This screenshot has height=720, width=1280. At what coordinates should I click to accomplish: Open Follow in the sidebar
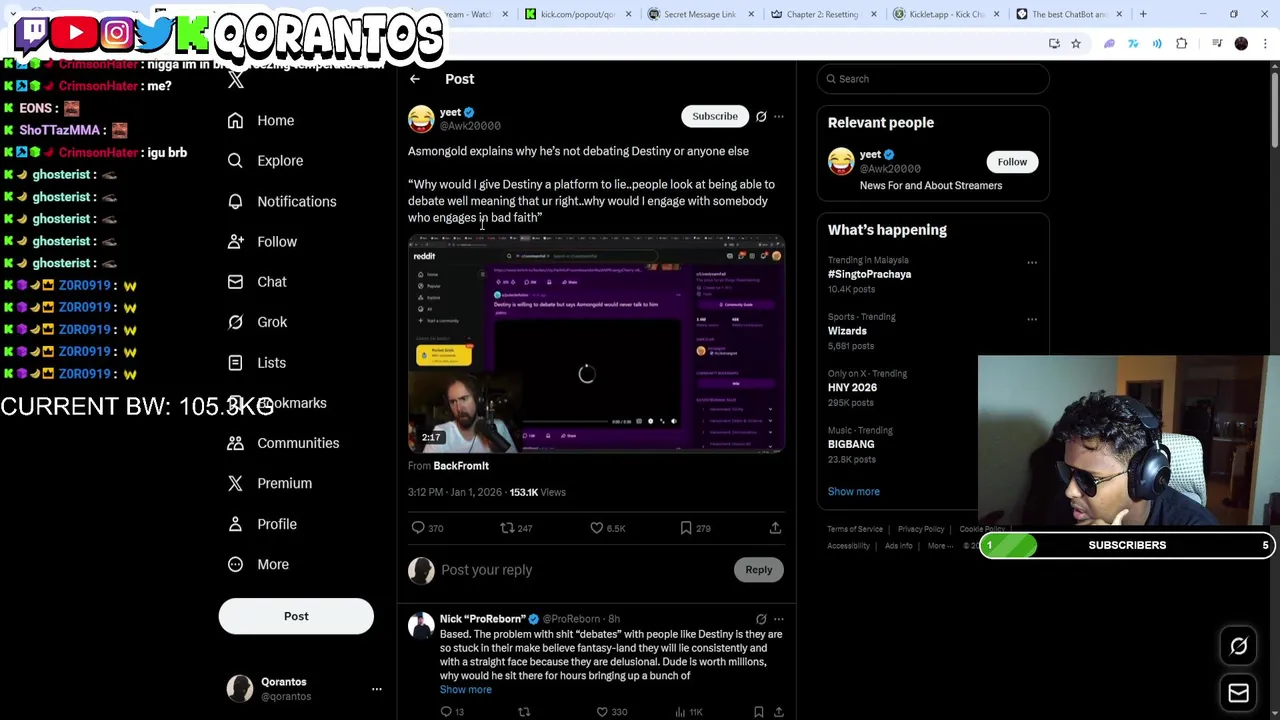point(261,241)
